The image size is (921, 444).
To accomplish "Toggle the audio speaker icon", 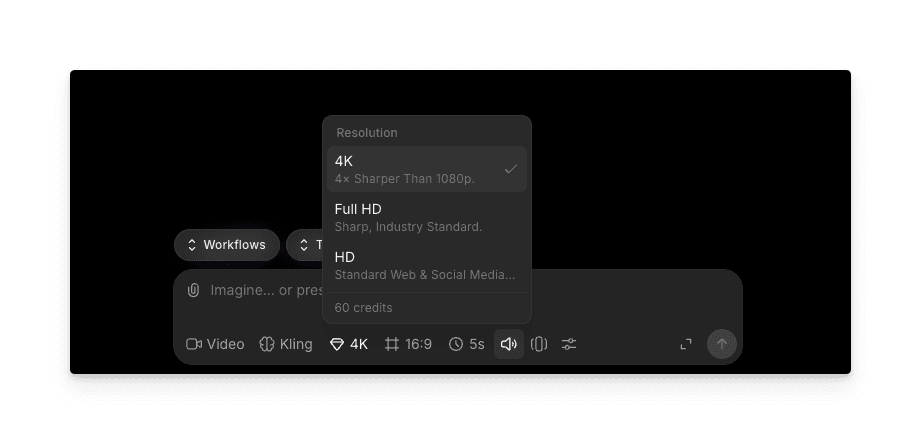I will click(508, 344).
